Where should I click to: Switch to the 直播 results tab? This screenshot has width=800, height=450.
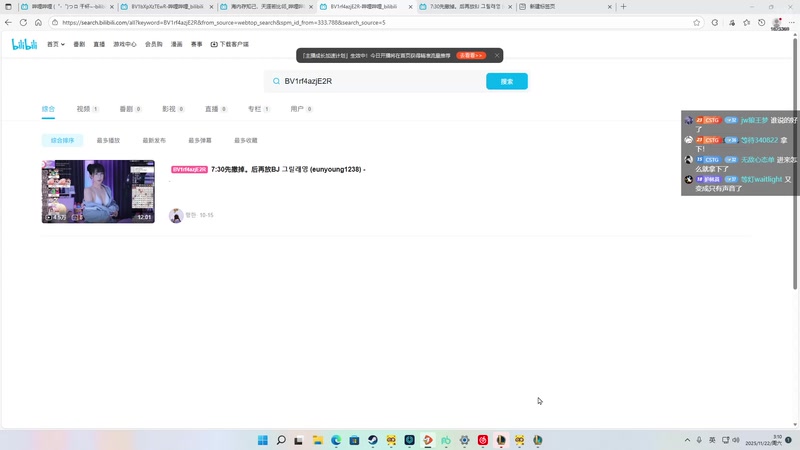(216, 109)
